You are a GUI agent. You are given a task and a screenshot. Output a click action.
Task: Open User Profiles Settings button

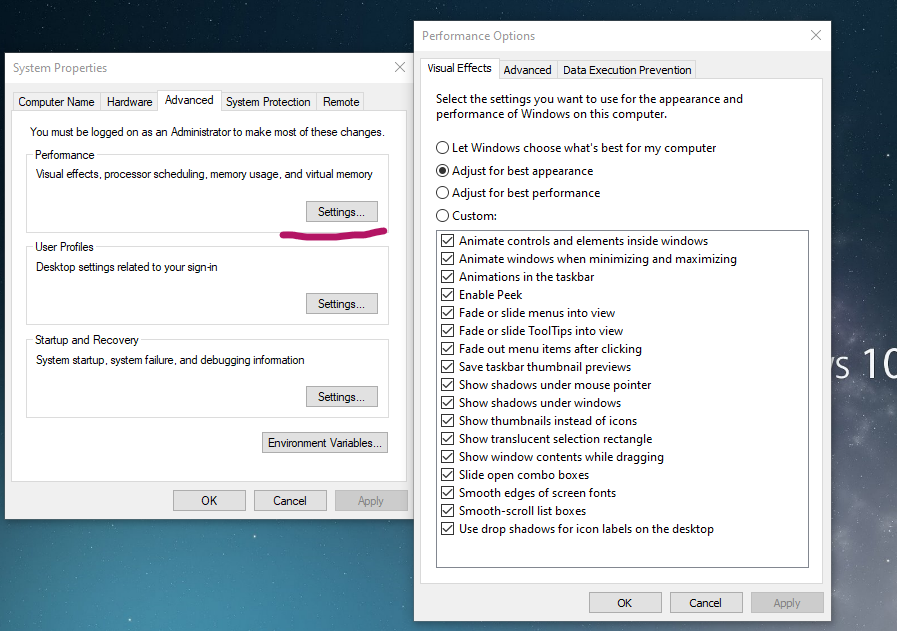[x=342, y=304]
